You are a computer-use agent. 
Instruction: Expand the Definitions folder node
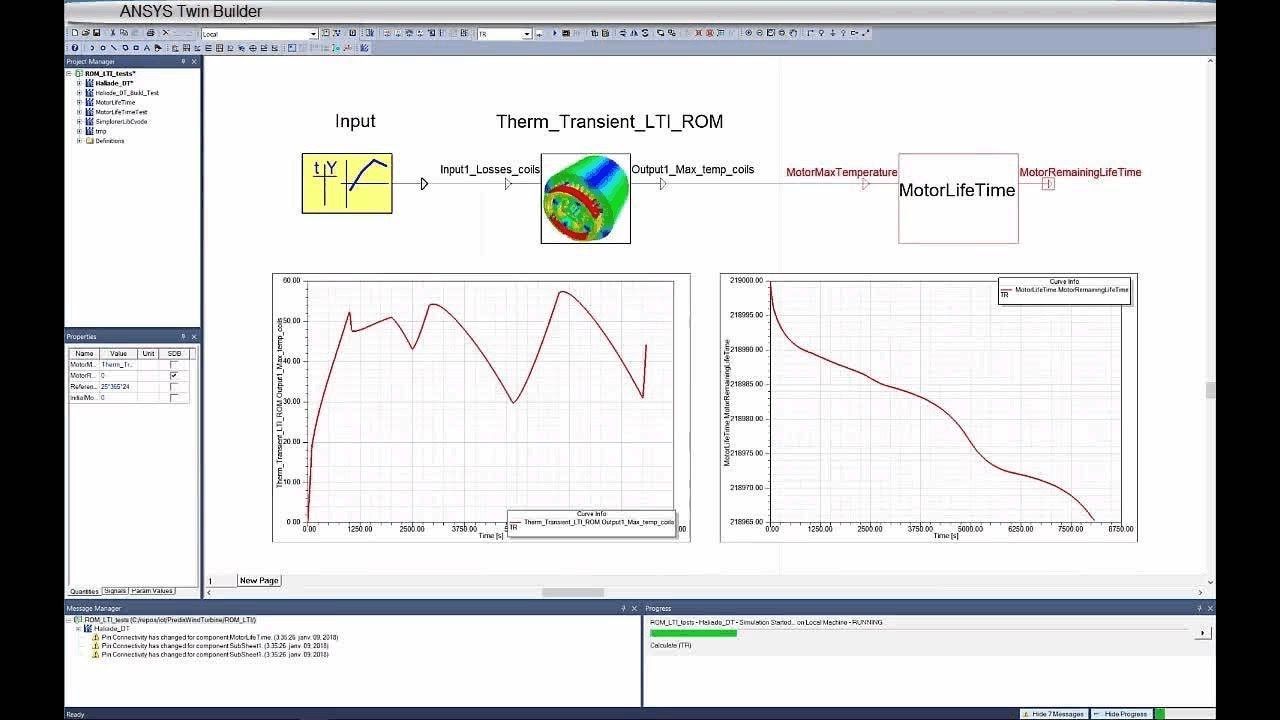(79, 141)
